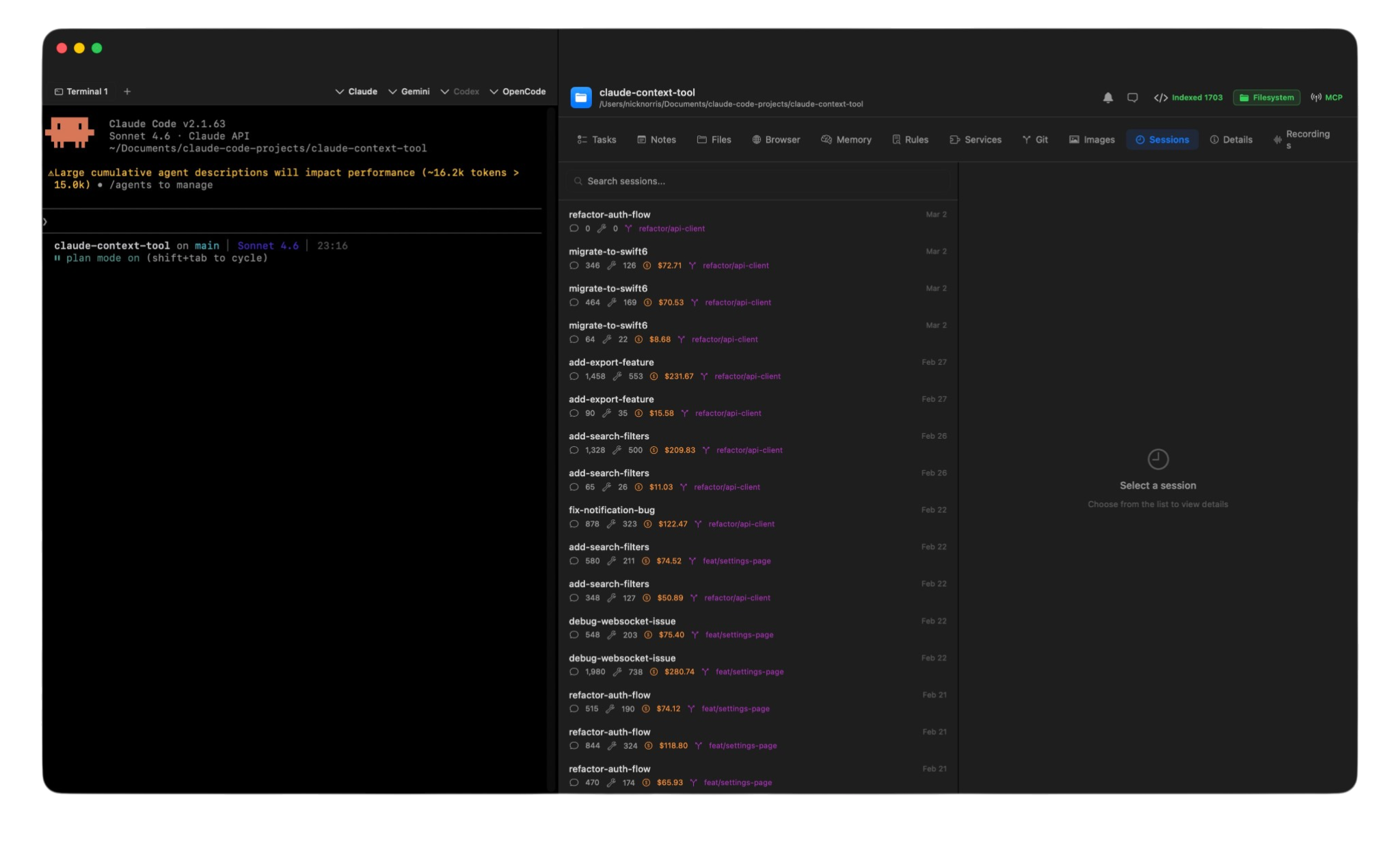Screen dimensions: 1400x850
Task: Open the Recordings tab
Action: click(x=1302, y=139)
